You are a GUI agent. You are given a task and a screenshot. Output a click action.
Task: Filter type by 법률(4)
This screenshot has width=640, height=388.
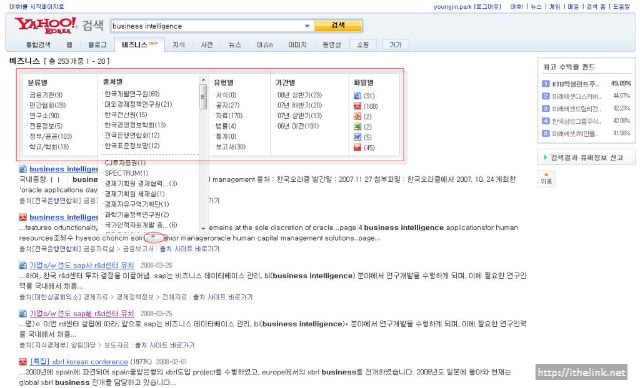click(226, 126)
